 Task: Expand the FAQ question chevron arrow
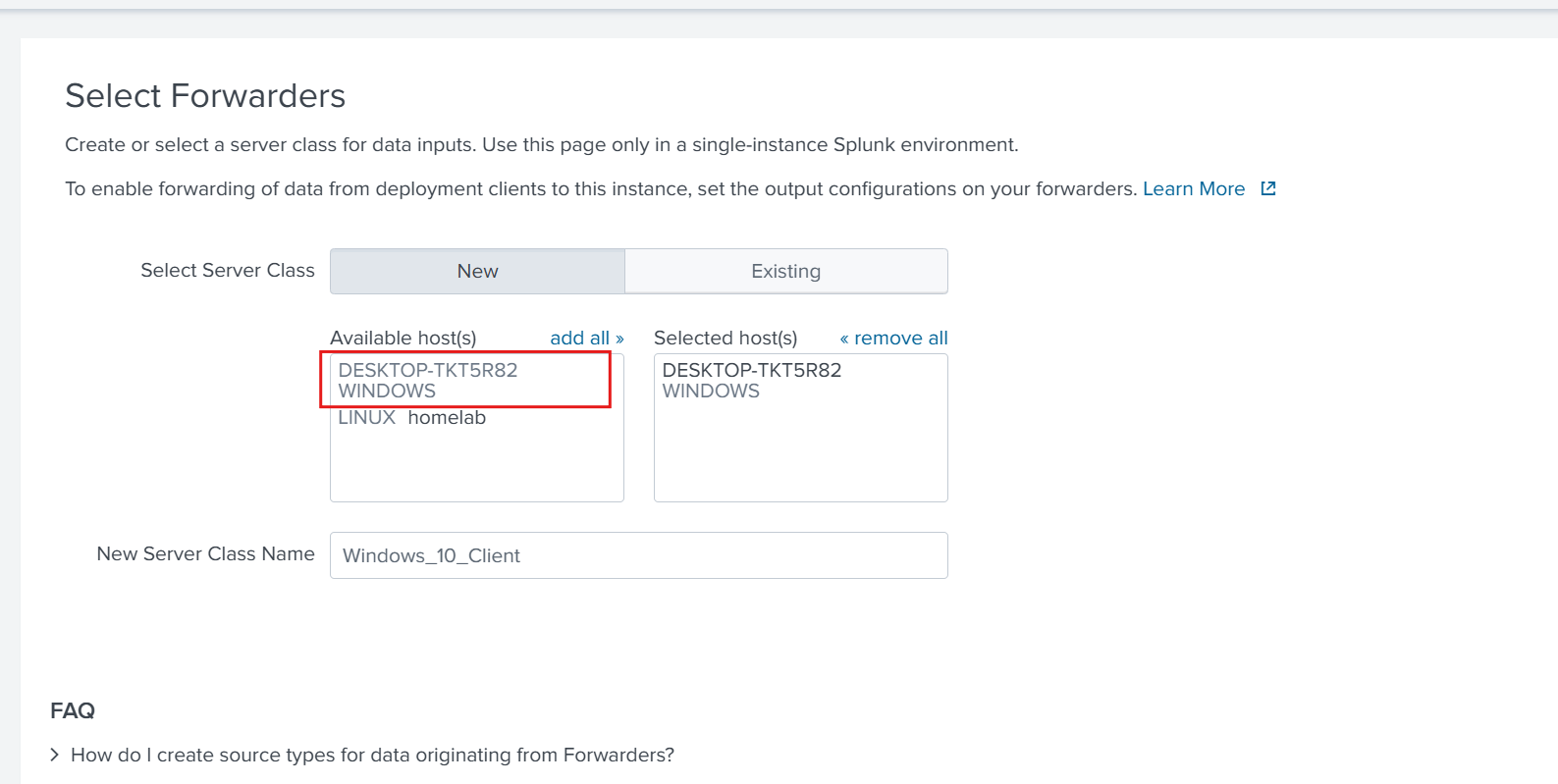click(x=55, y=755)
